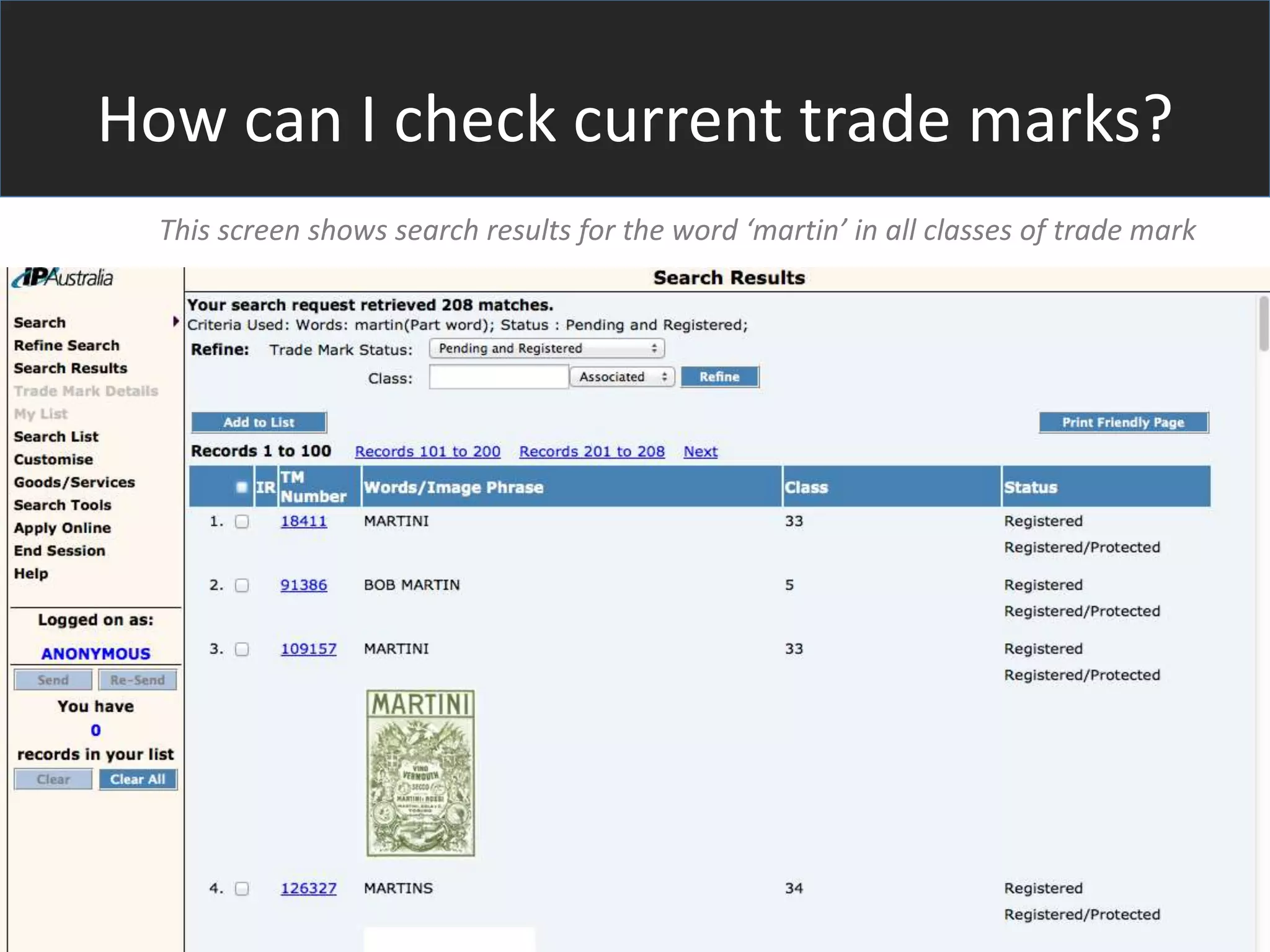Check the box for record 18411
1270x952 pixels.
click(x=242, y=522)
